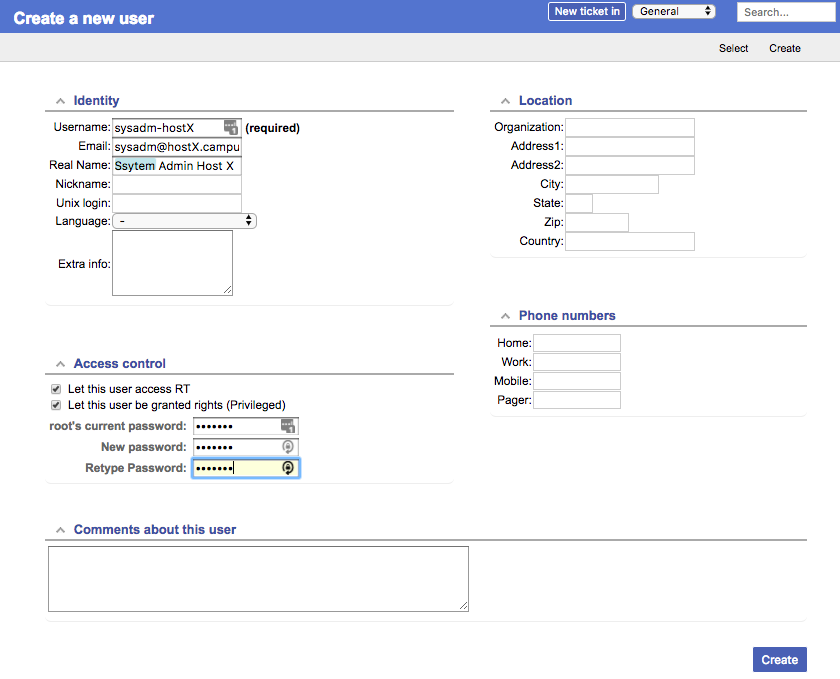Click the Nickname input field

176,184
